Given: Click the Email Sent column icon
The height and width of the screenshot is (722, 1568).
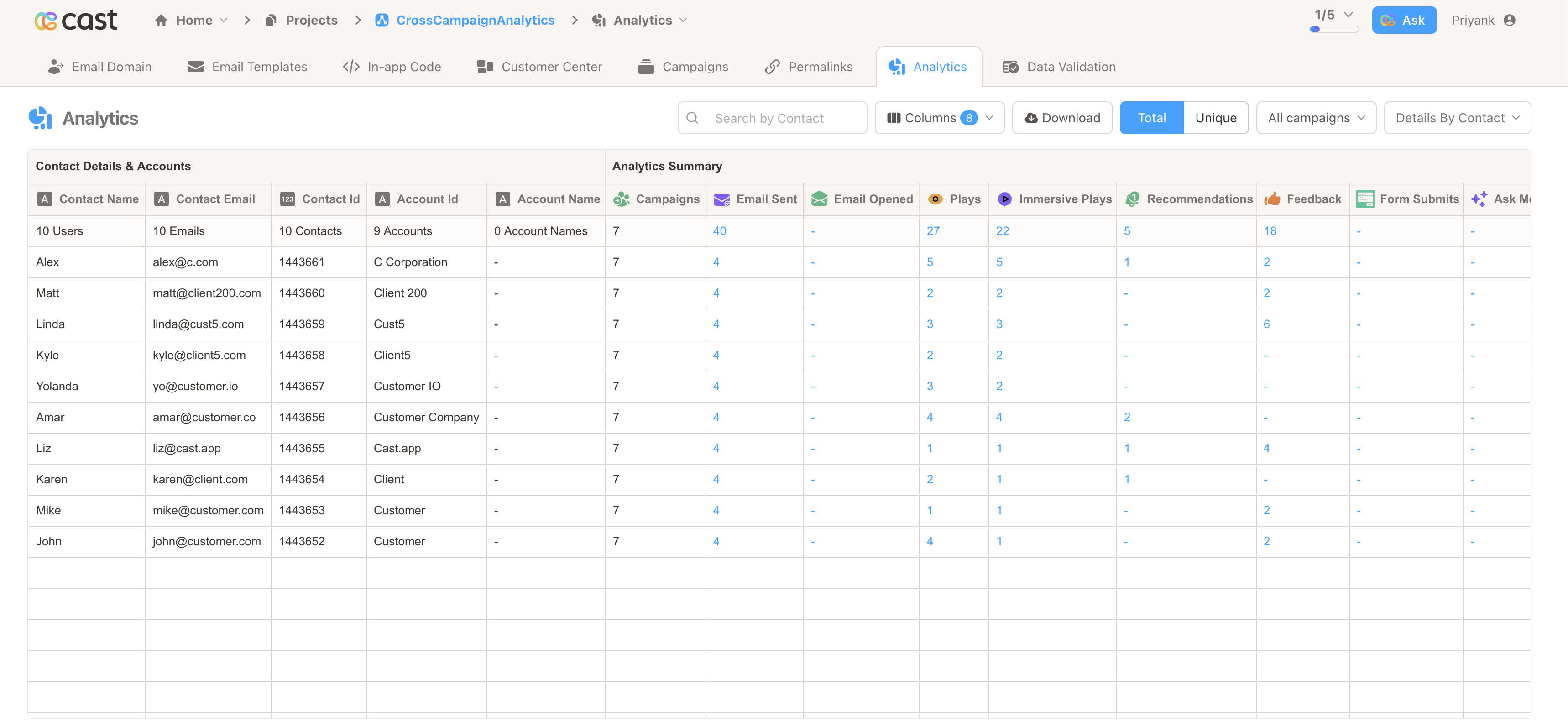Looking at the screenshot, I should pos(721,199).
